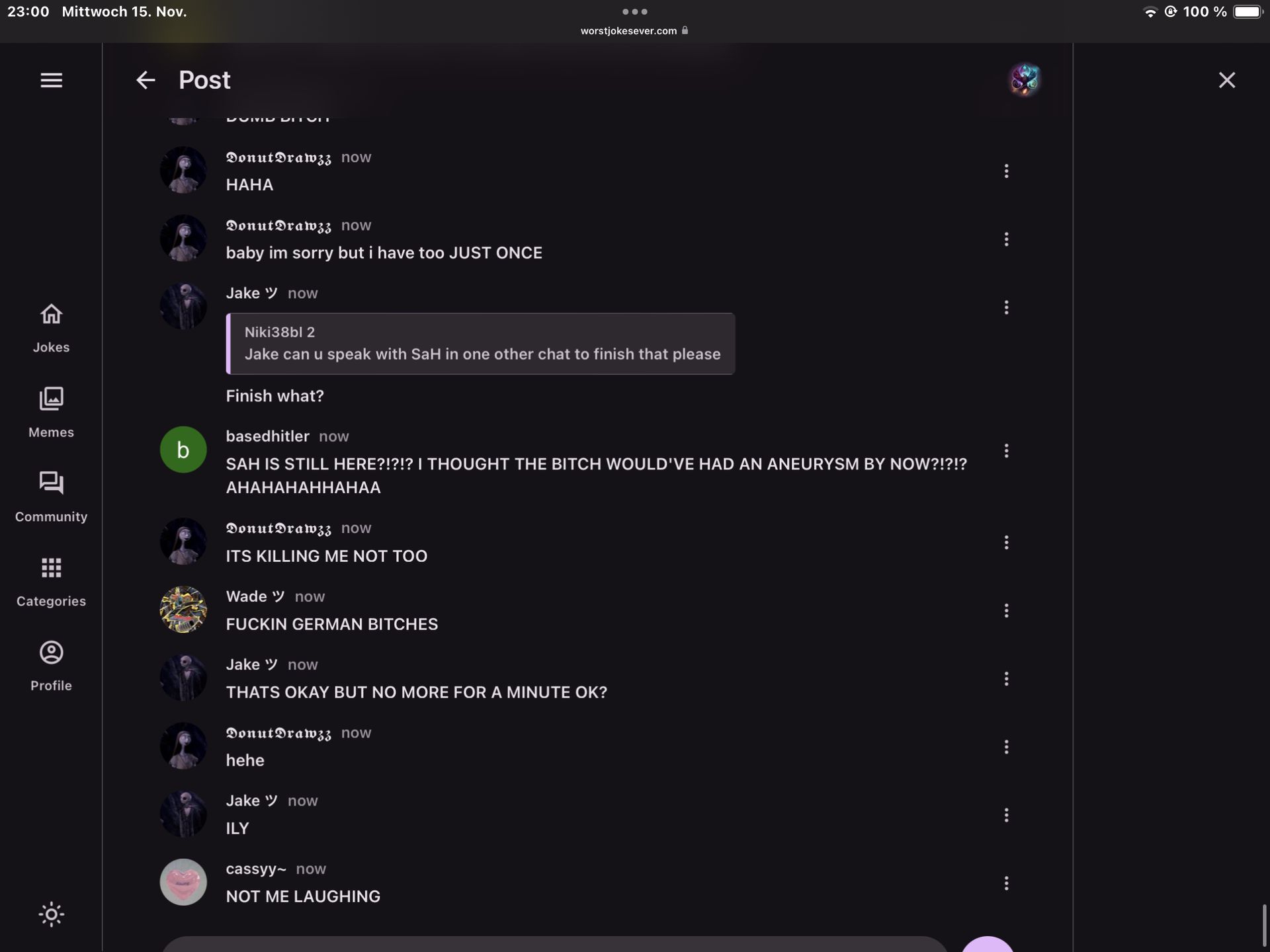The width and height of the screenshot is (1270, 952).
Task: Navigate to the Community section
Action: [x=51, y=497]
